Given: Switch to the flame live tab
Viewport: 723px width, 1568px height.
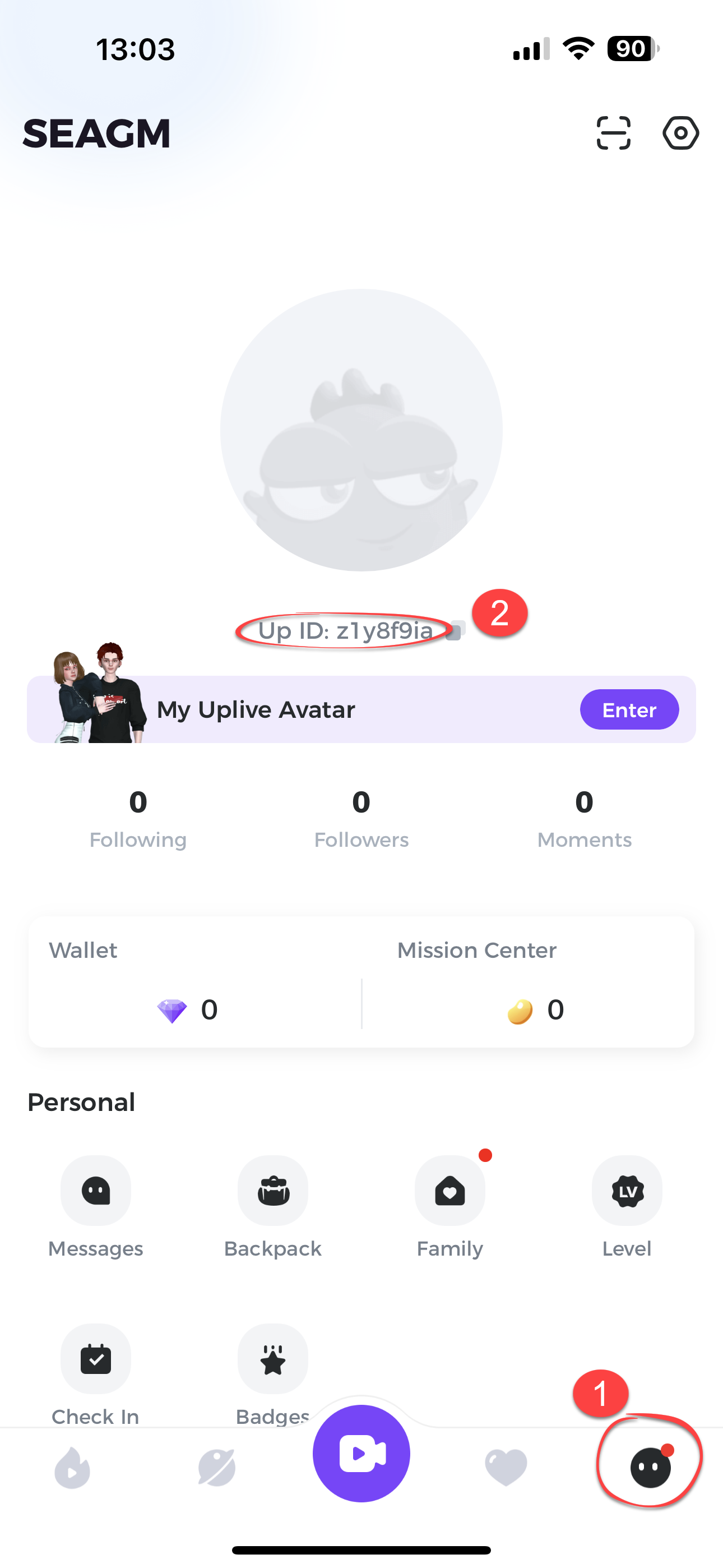Looking at the screenshot, I should [72, 1467].
